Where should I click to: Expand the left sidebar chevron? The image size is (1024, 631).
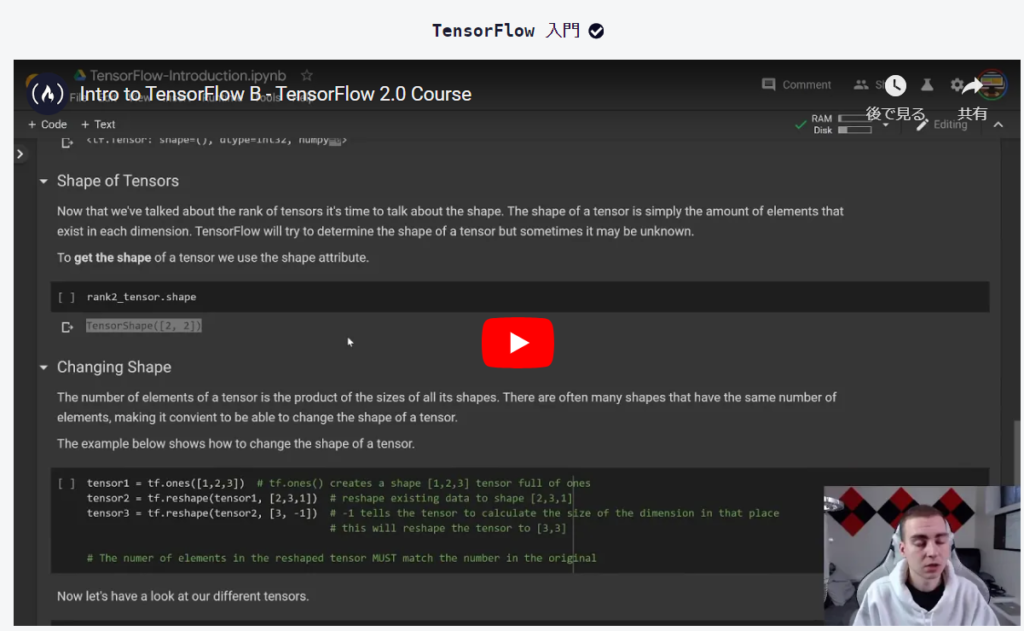coord(20,154)
